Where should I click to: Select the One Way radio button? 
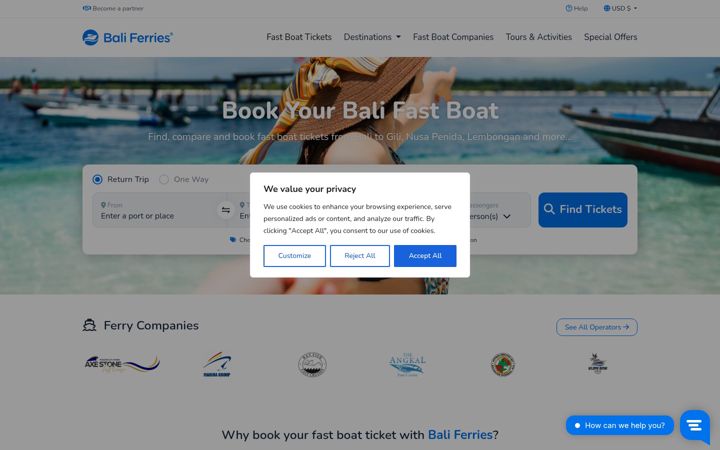point(164,180)
